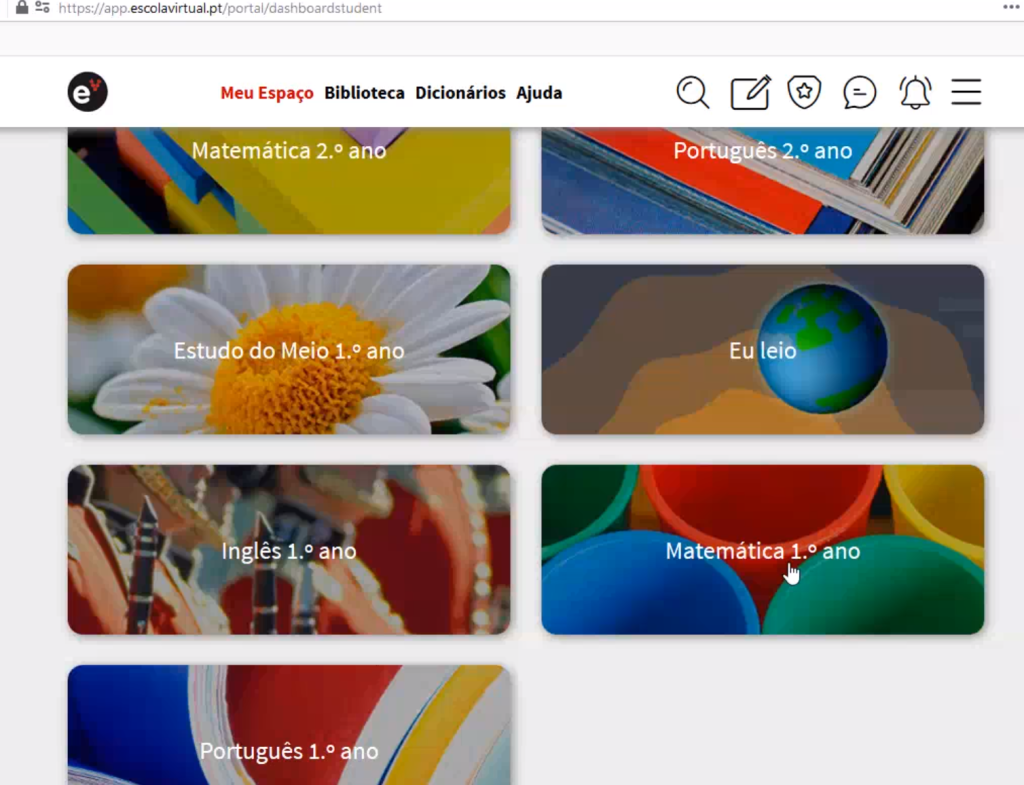Open the browser three-dots menu
The width and height of the screenshot is (1024, 785).
coord(1011,7)
